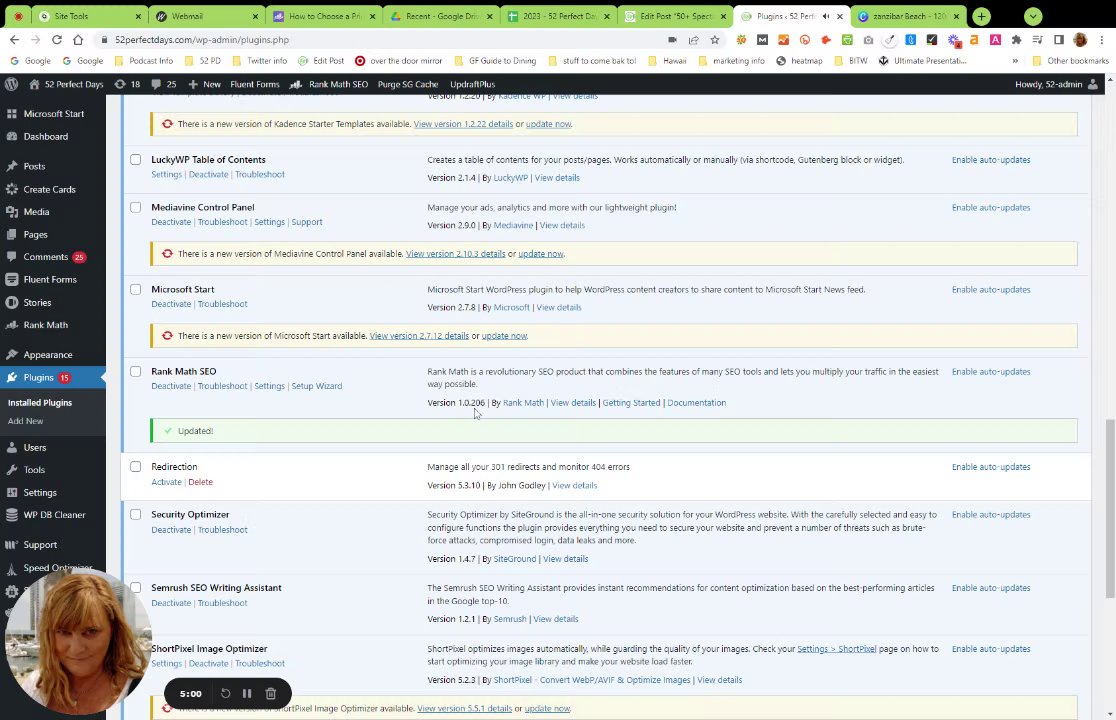The width and height of the screenshot is (1116, 720).
Task: Tick the Security Optimizer checkbox
Action: tap(135, 514)
